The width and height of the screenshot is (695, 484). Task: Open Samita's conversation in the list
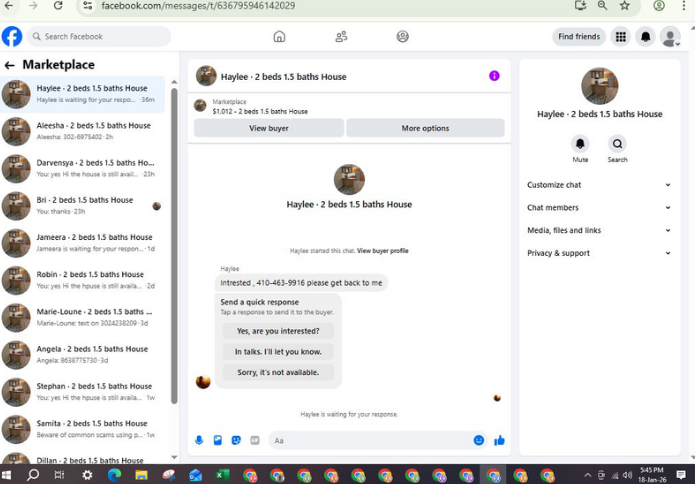(83, 429)
